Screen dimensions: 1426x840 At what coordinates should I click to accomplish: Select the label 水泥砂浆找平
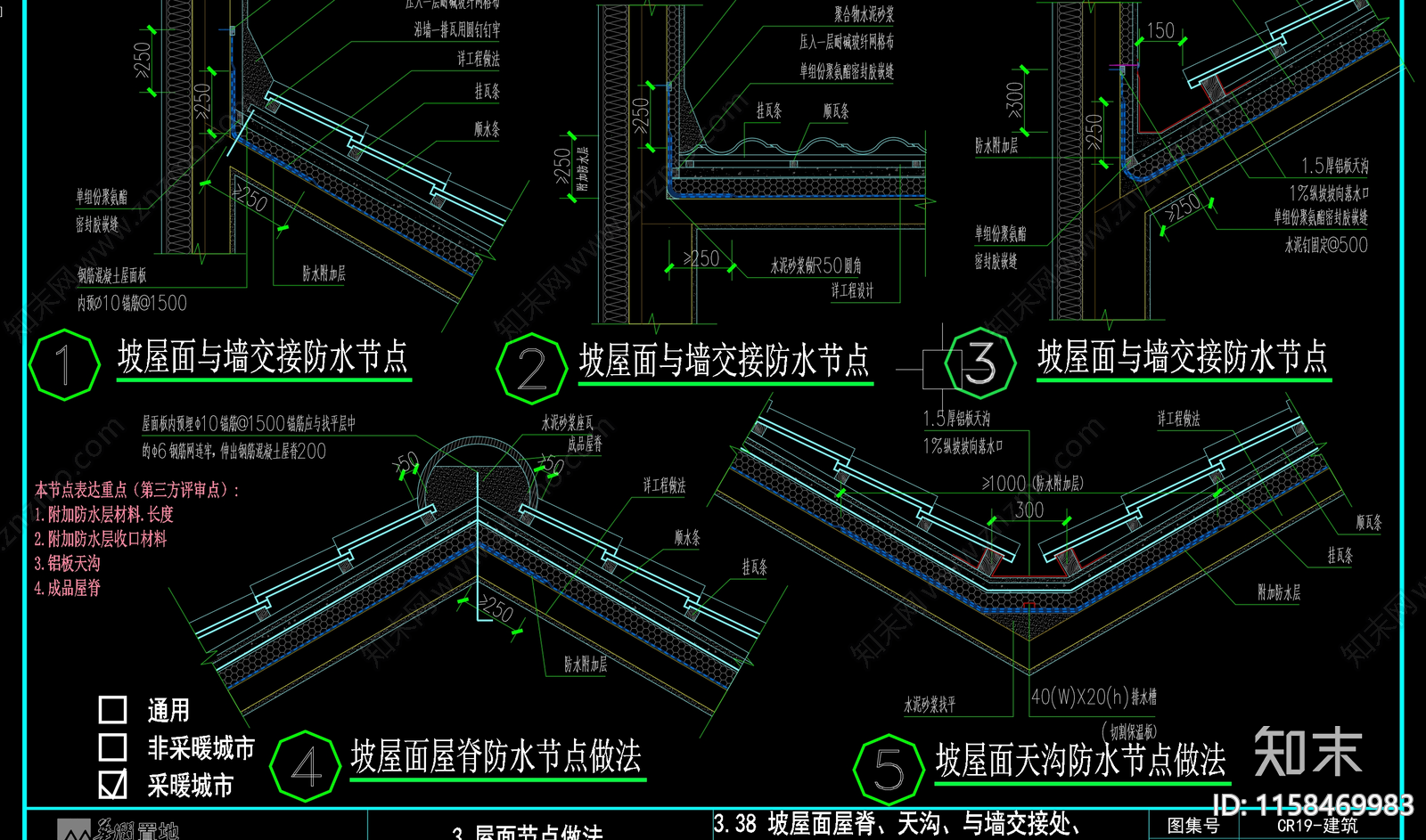pos(930,705)
